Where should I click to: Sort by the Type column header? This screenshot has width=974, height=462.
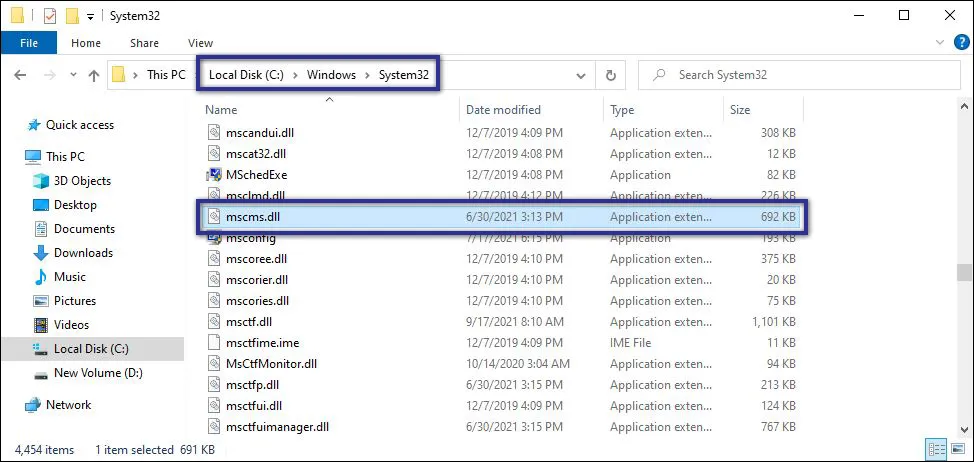pyautogui.click(x=622, y=110)
